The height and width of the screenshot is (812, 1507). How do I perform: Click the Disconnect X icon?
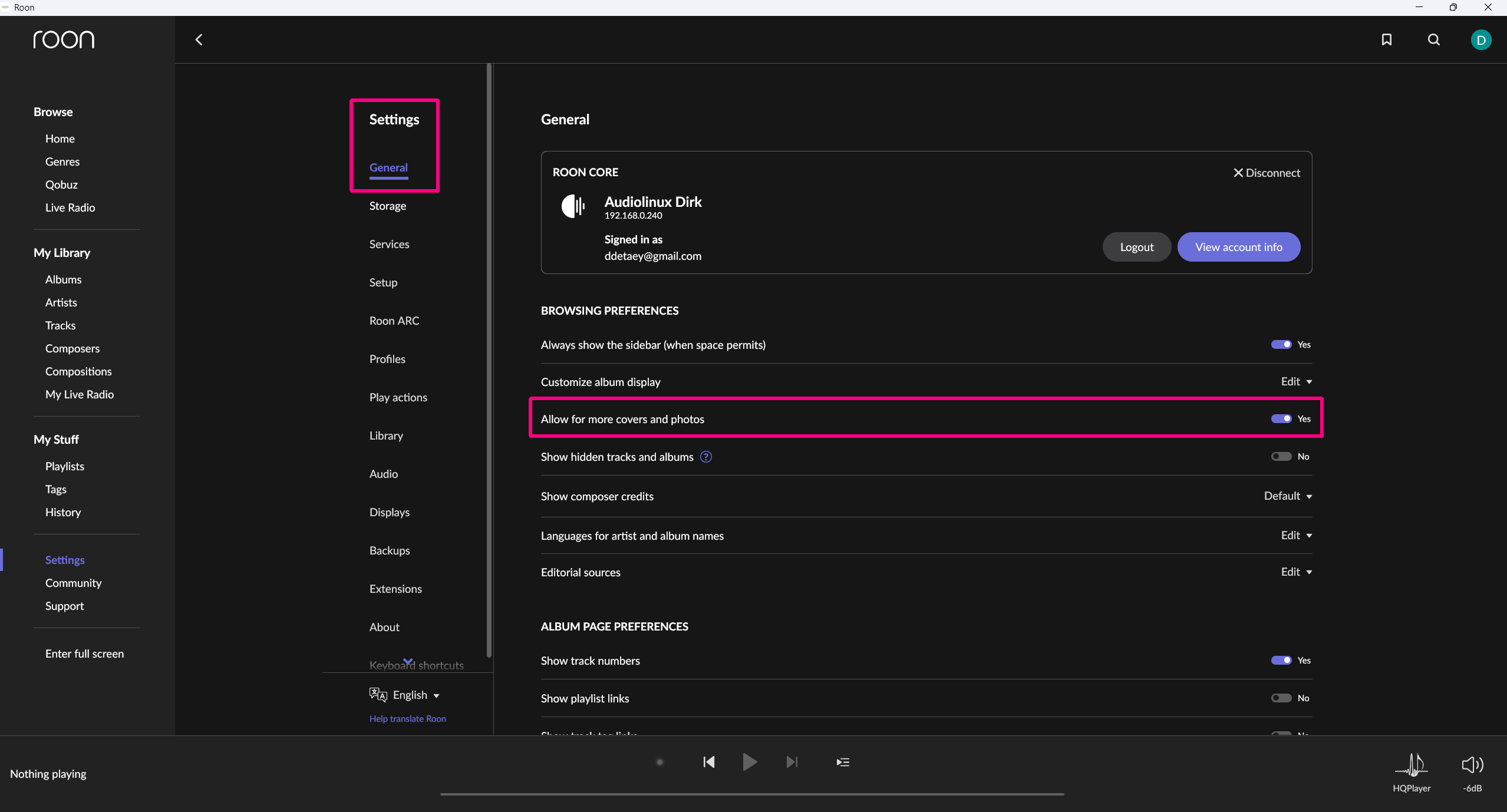1238,173
